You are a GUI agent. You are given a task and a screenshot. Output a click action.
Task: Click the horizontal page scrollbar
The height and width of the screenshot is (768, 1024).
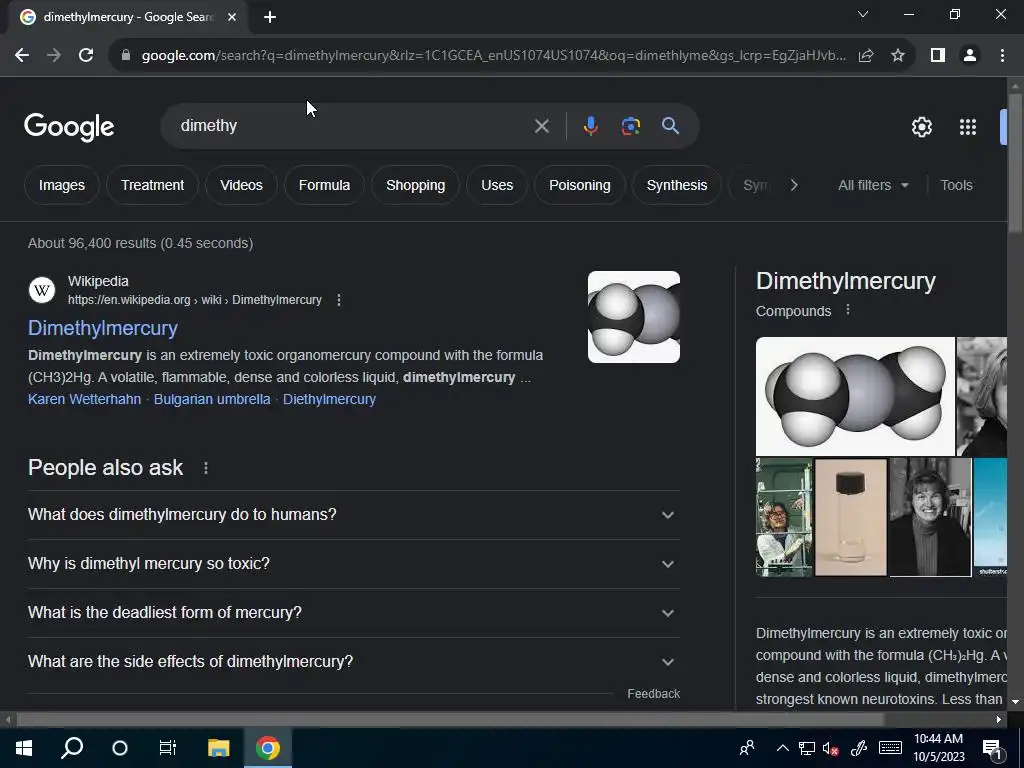coord(450,720)
